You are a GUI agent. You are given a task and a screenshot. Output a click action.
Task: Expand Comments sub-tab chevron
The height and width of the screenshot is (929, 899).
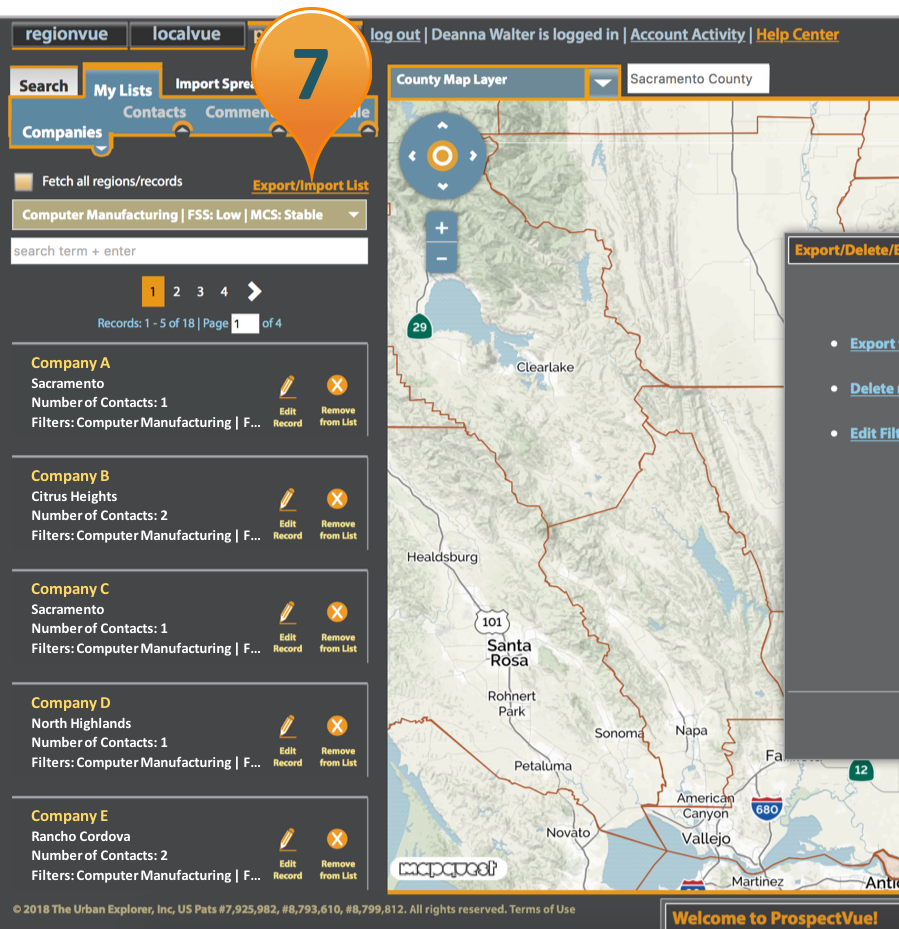click(278, 130)
